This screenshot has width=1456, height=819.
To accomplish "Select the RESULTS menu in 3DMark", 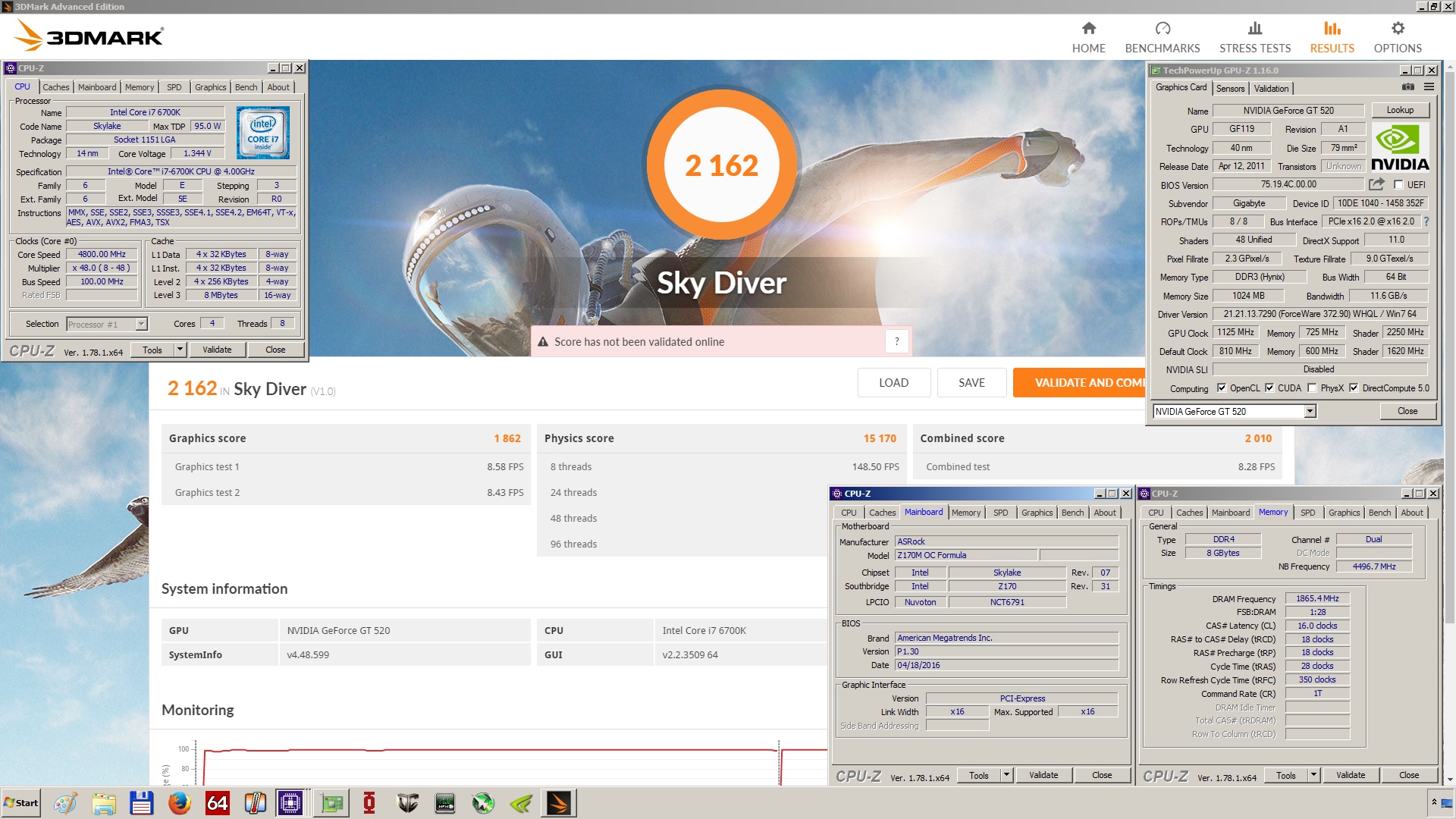I will (x=1332, y=37).
